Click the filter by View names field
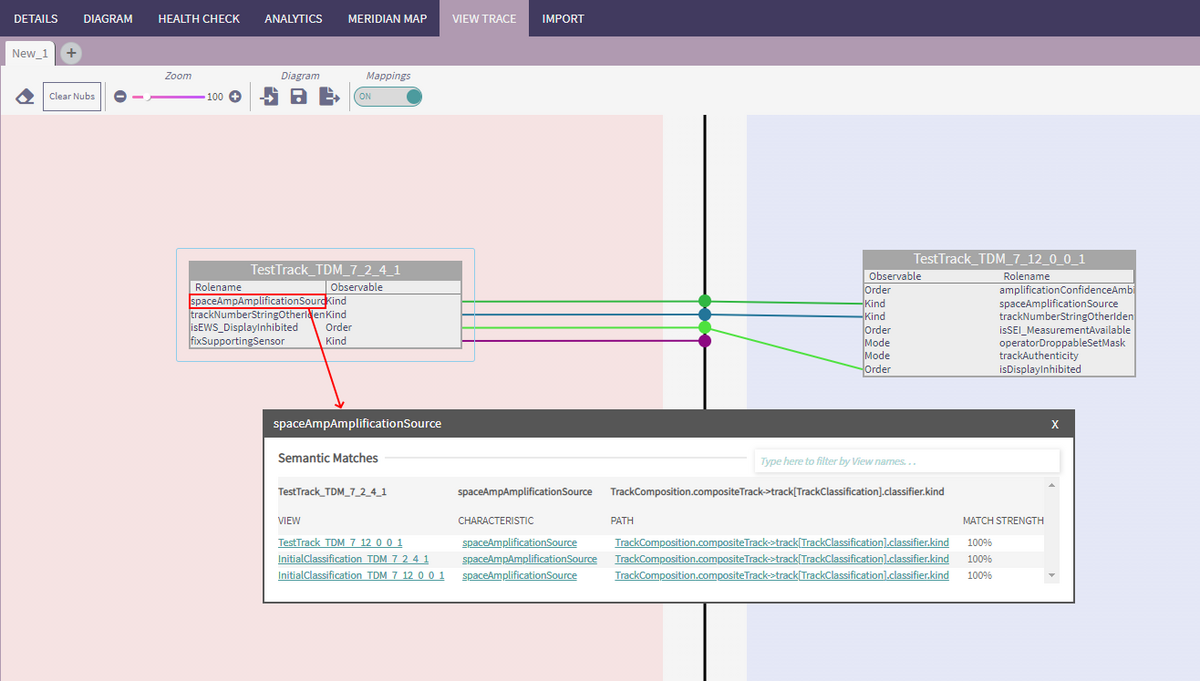The height and width of the screenshot is (681, 1200). point(906,461)
